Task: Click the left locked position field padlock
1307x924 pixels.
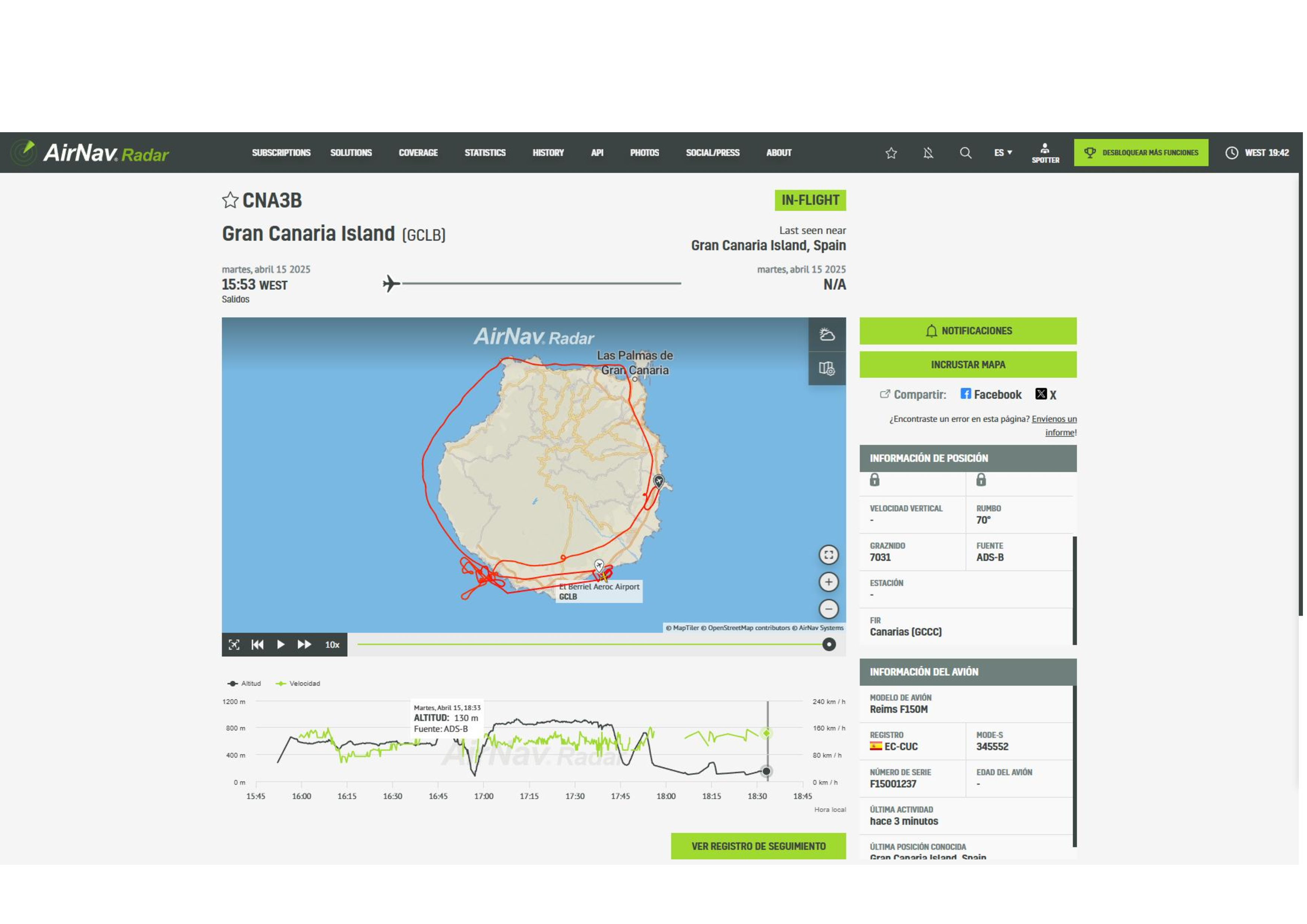Action: (x=875, y=480)
